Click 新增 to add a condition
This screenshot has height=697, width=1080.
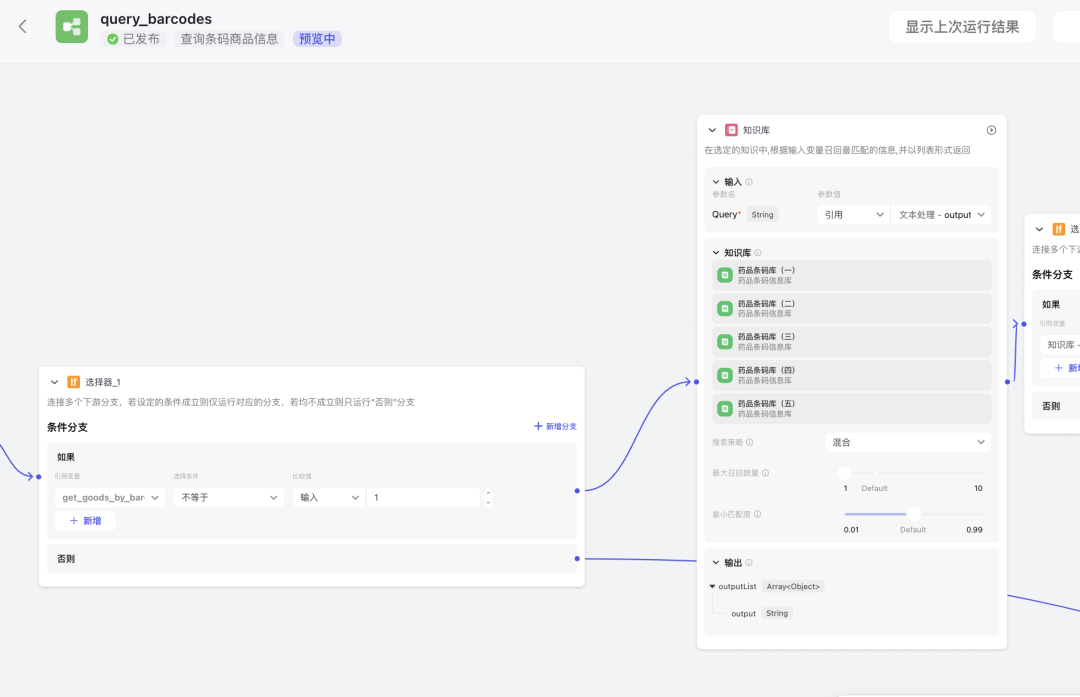click(85, 521)
